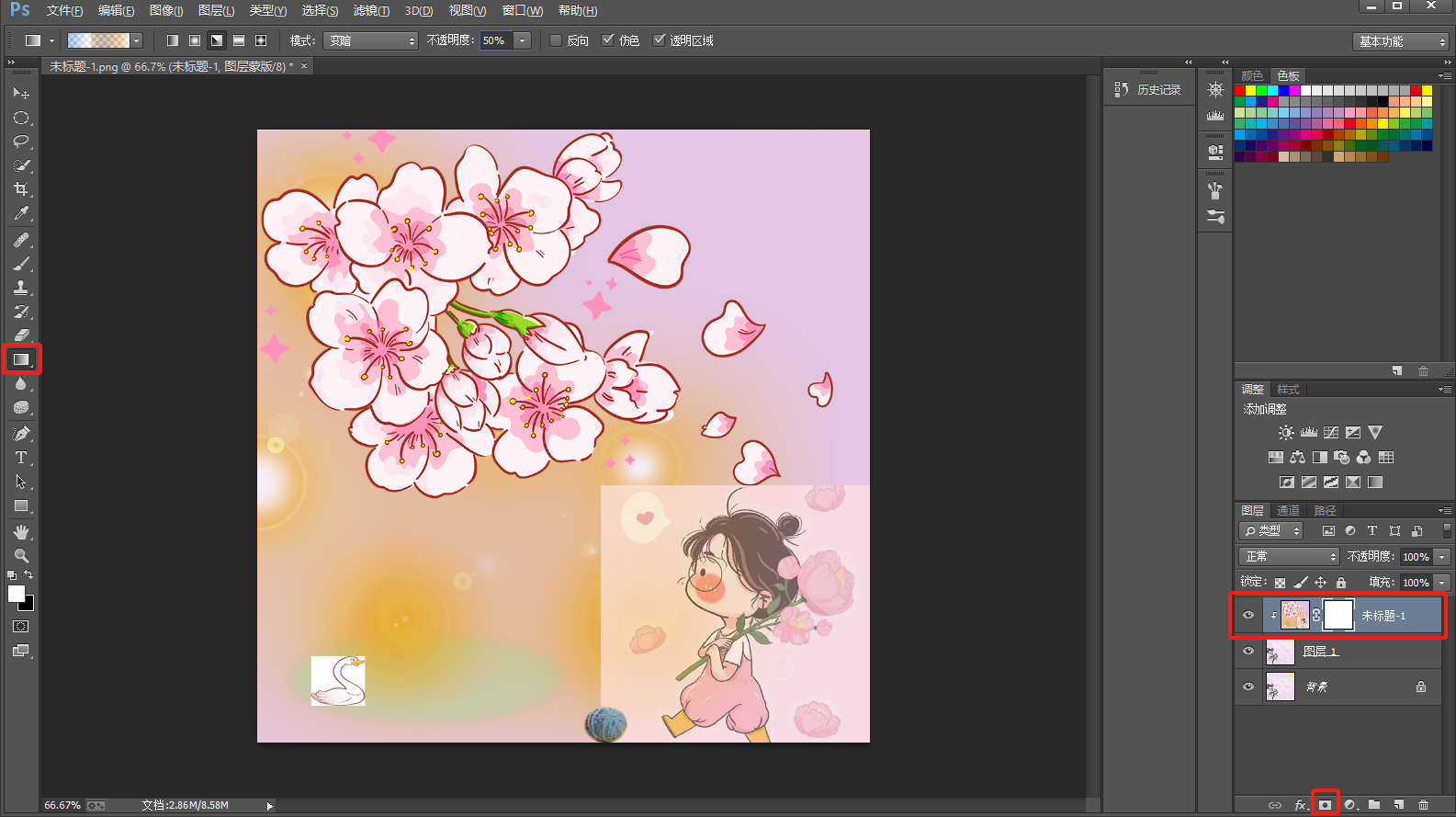Select the Eyedropper tool
This screenshot has height=817, width=1456.
[x=21, y=213]
